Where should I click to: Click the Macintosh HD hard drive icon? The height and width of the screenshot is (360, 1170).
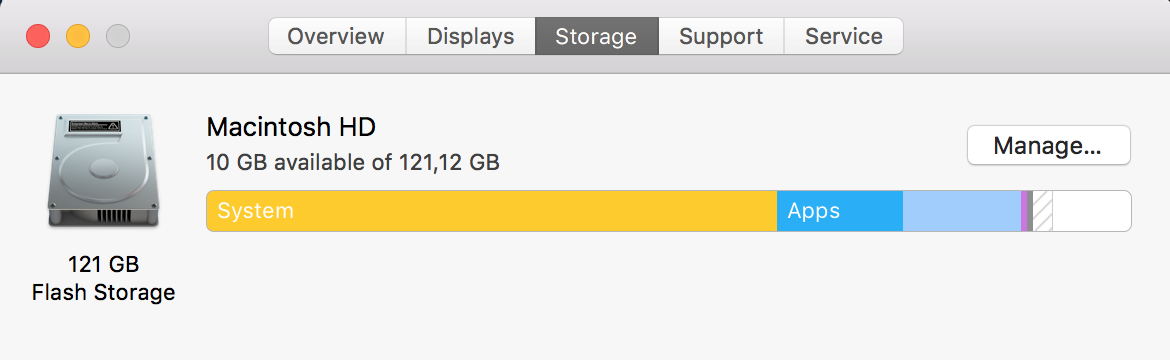[x=102, y=170]
